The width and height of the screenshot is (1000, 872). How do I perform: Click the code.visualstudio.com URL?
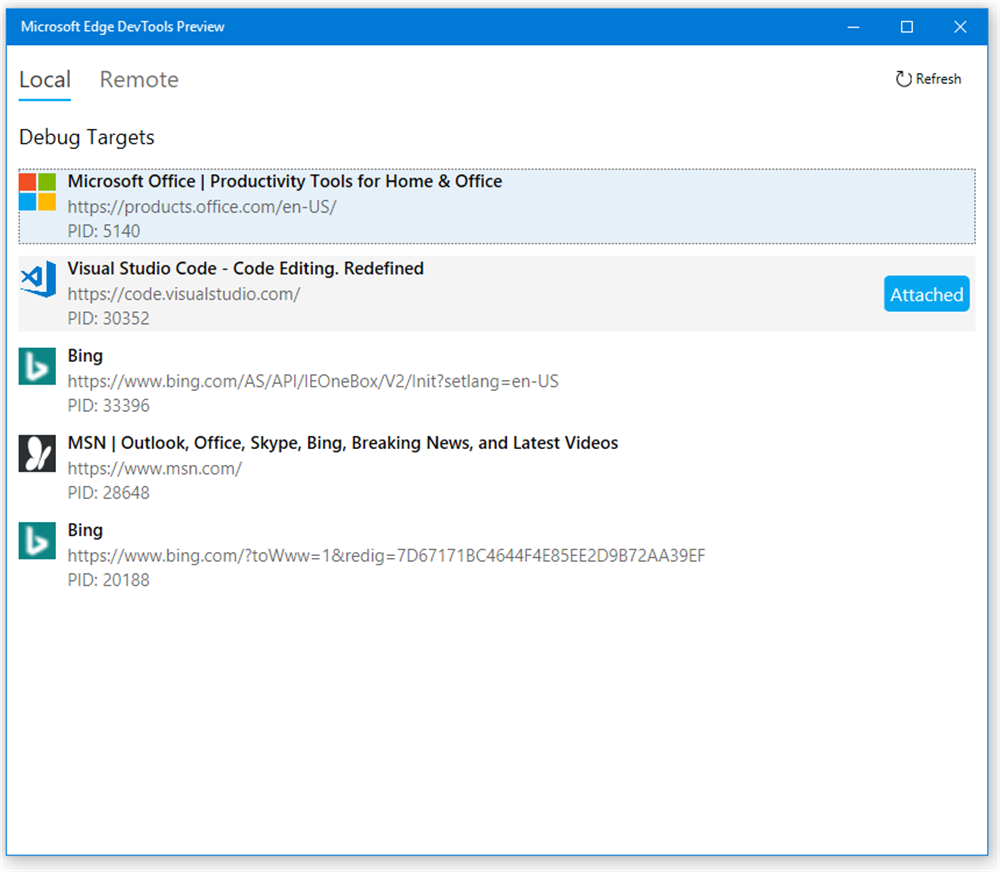tap(184, 294)
